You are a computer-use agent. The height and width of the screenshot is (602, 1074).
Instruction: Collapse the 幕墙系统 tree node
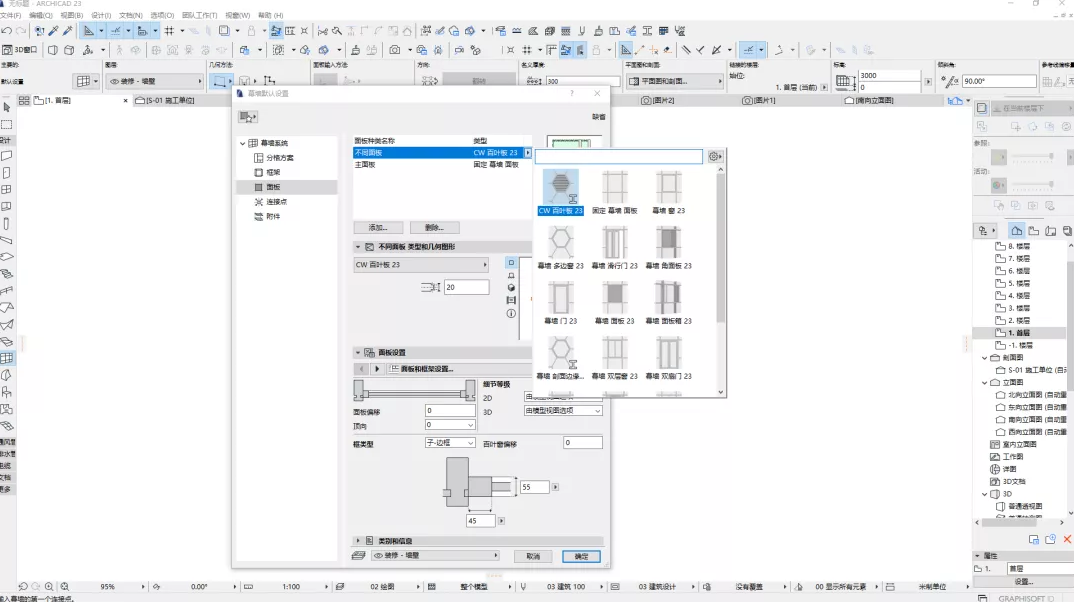[x=242, y=143]
